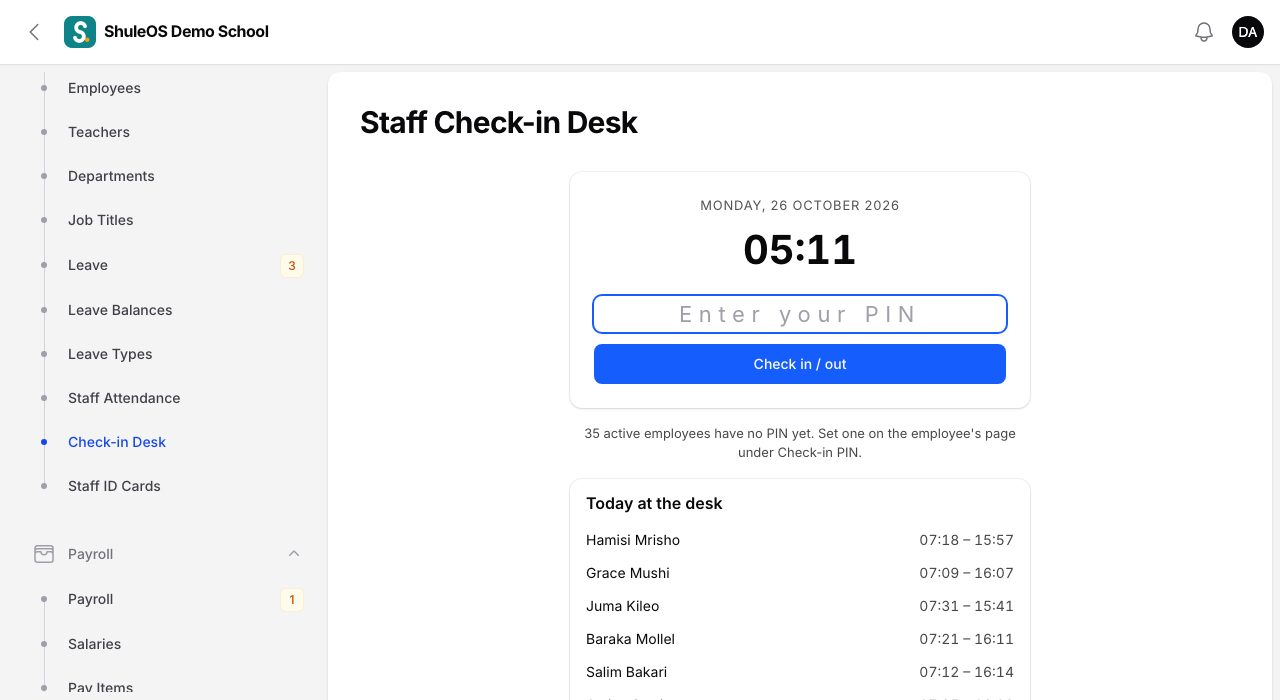Collapse the Payroll section chevron
The height and width of the screenshot is (700, 1280).
click(294, 554)
